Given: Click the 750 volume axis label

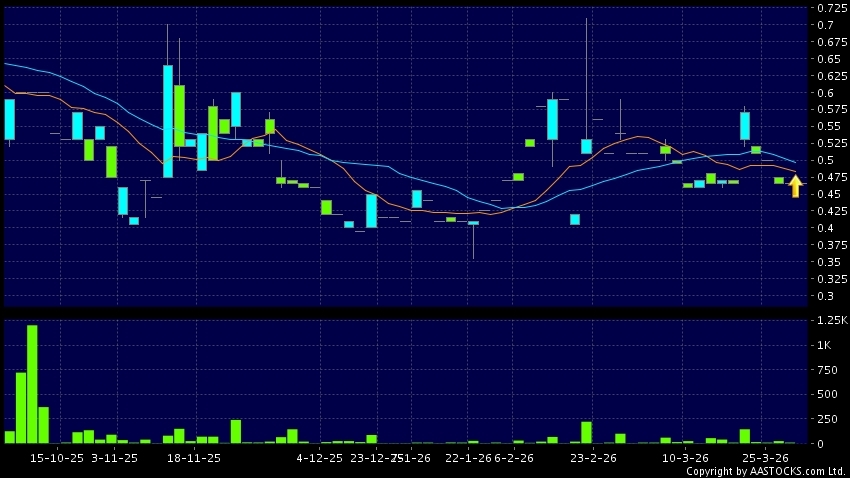Looking at the screenshot, I should click(x=827, y=370).
